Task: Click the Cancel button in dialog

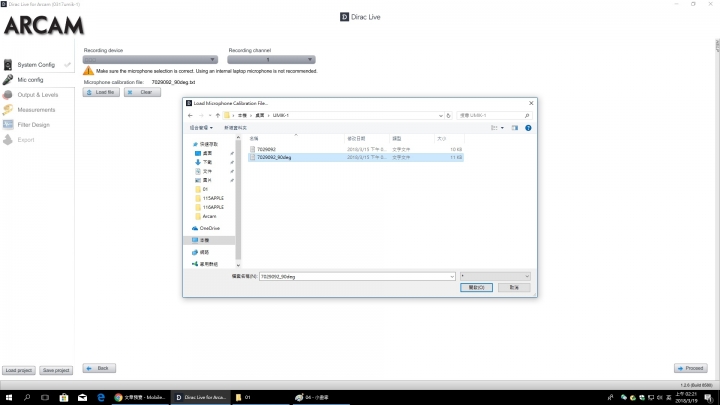Action: (x=514, y=287)
